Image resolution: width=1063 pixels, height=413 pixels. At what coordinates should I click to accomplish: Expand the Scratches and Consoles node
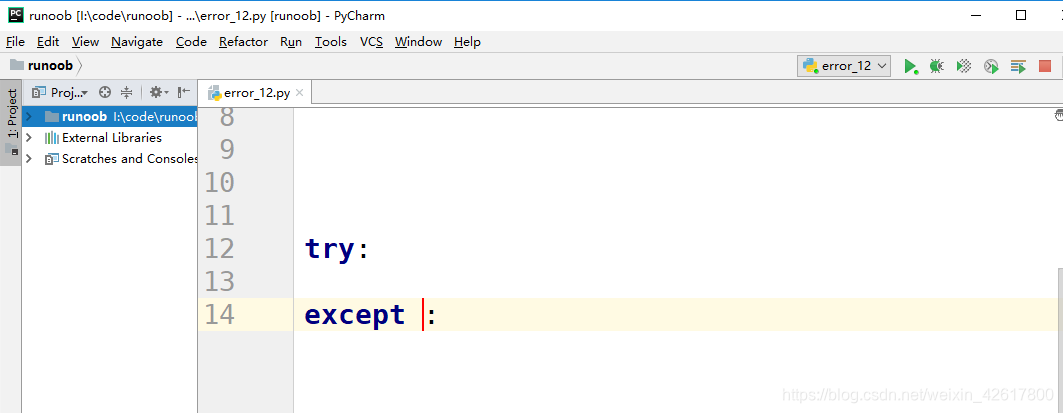point(28,159)
